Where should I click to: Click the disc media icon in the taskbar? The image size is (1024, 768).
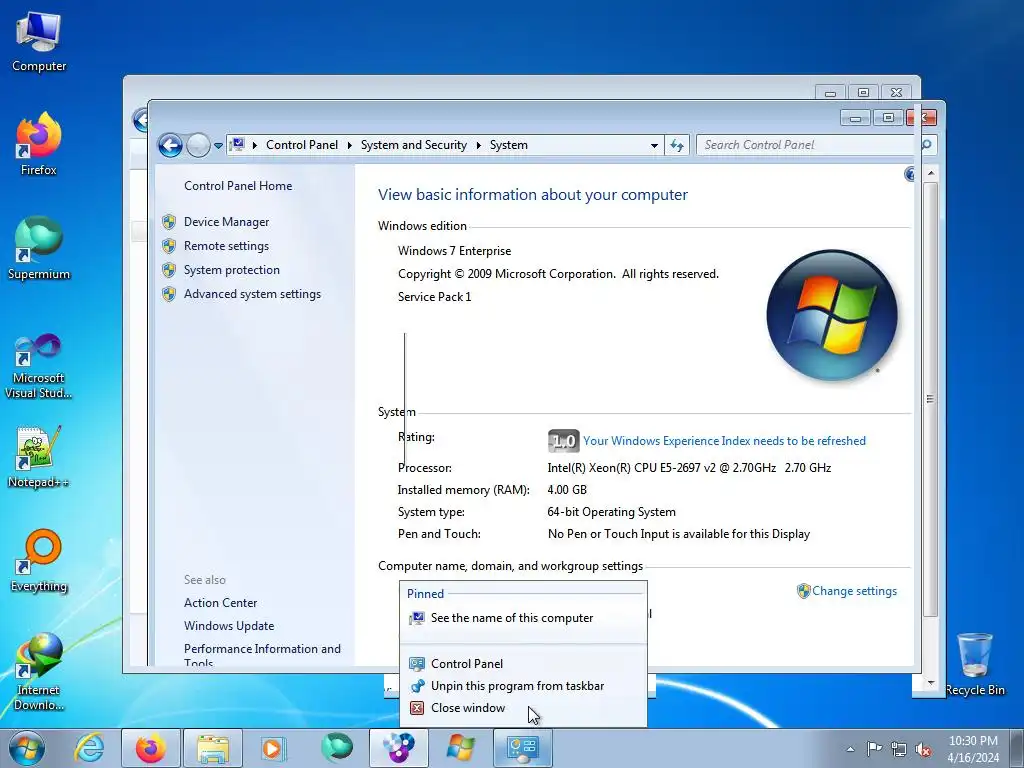click(x=398, y=748)
